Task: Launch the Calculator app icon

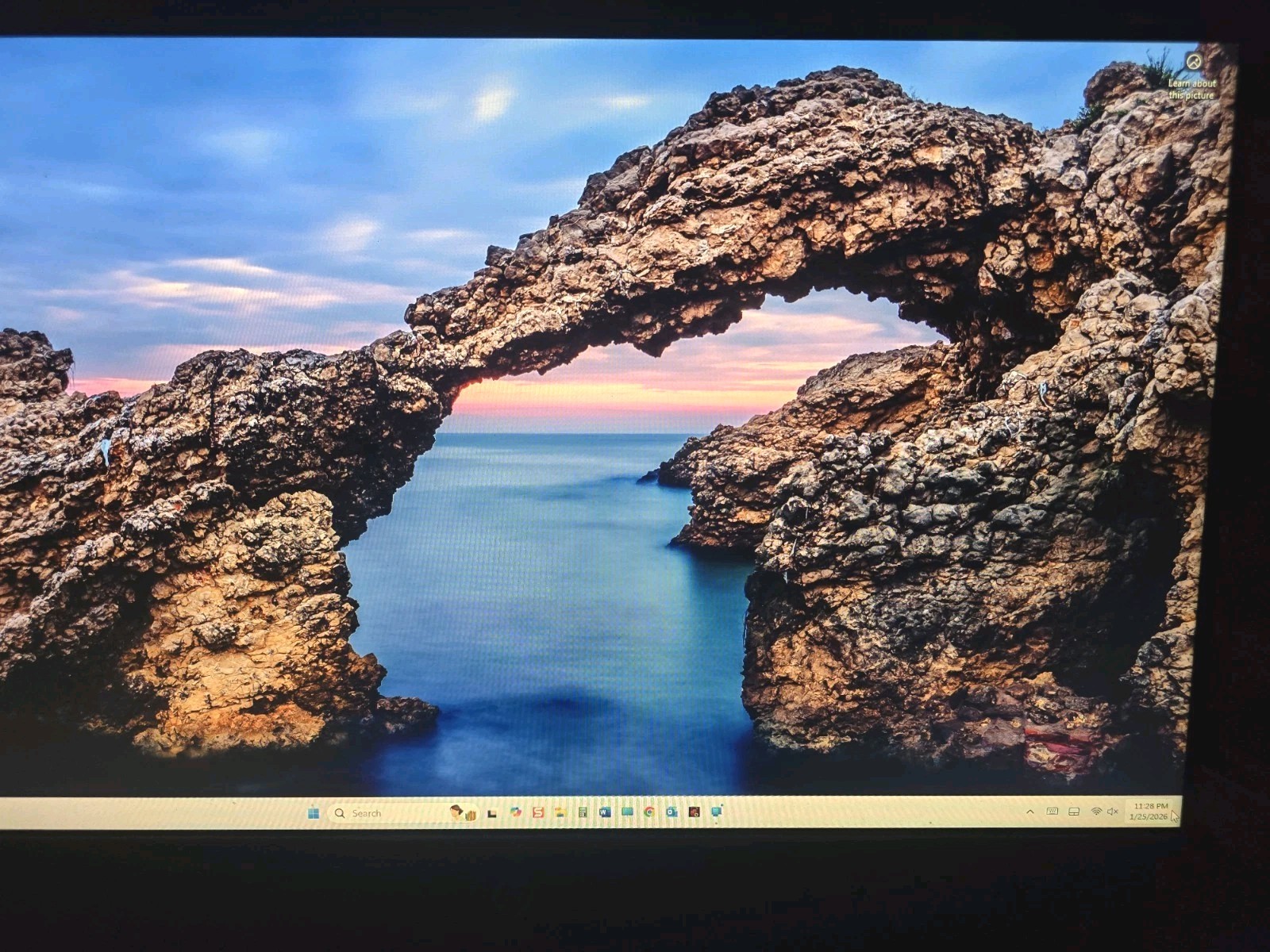Action: click(x=583, y=812)
